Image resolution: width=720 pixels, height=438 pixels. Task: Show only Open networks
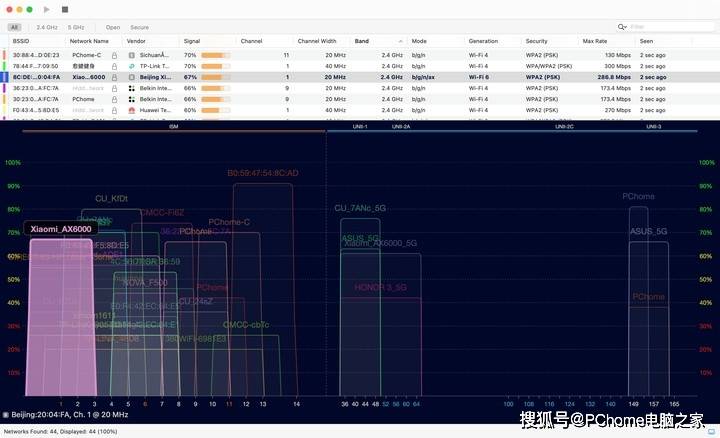pyautogui.click(x=113, y=28)
